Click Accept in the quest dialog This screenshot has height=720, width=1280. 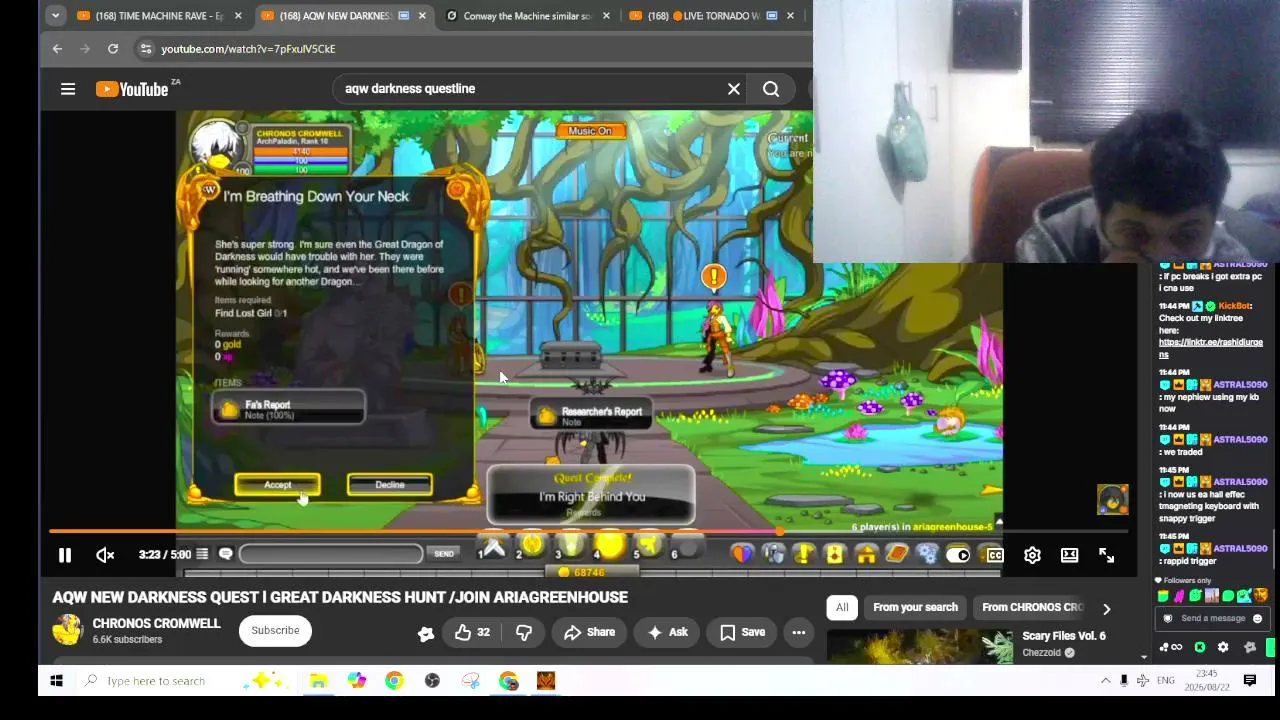277,485
